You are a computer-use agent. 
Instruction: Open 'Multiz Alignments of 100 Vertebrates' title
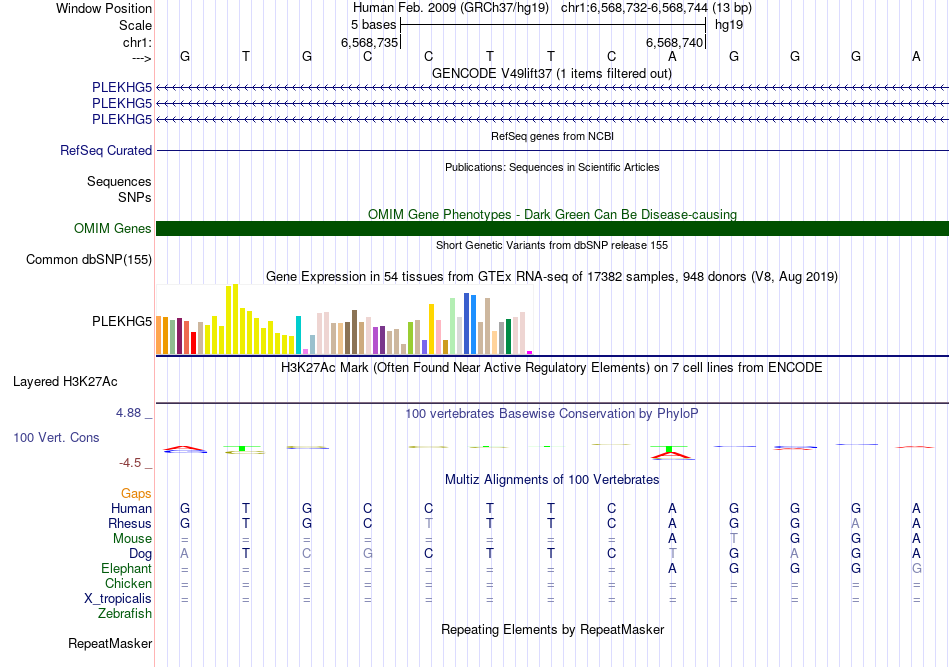552,480
